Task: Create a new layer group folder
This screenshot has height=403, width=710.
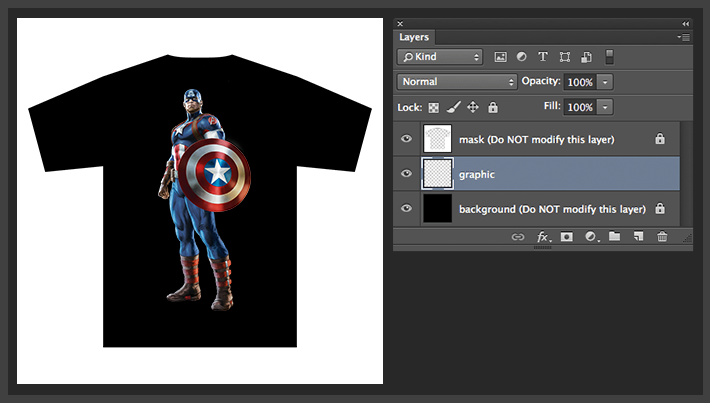Action: 614,237
